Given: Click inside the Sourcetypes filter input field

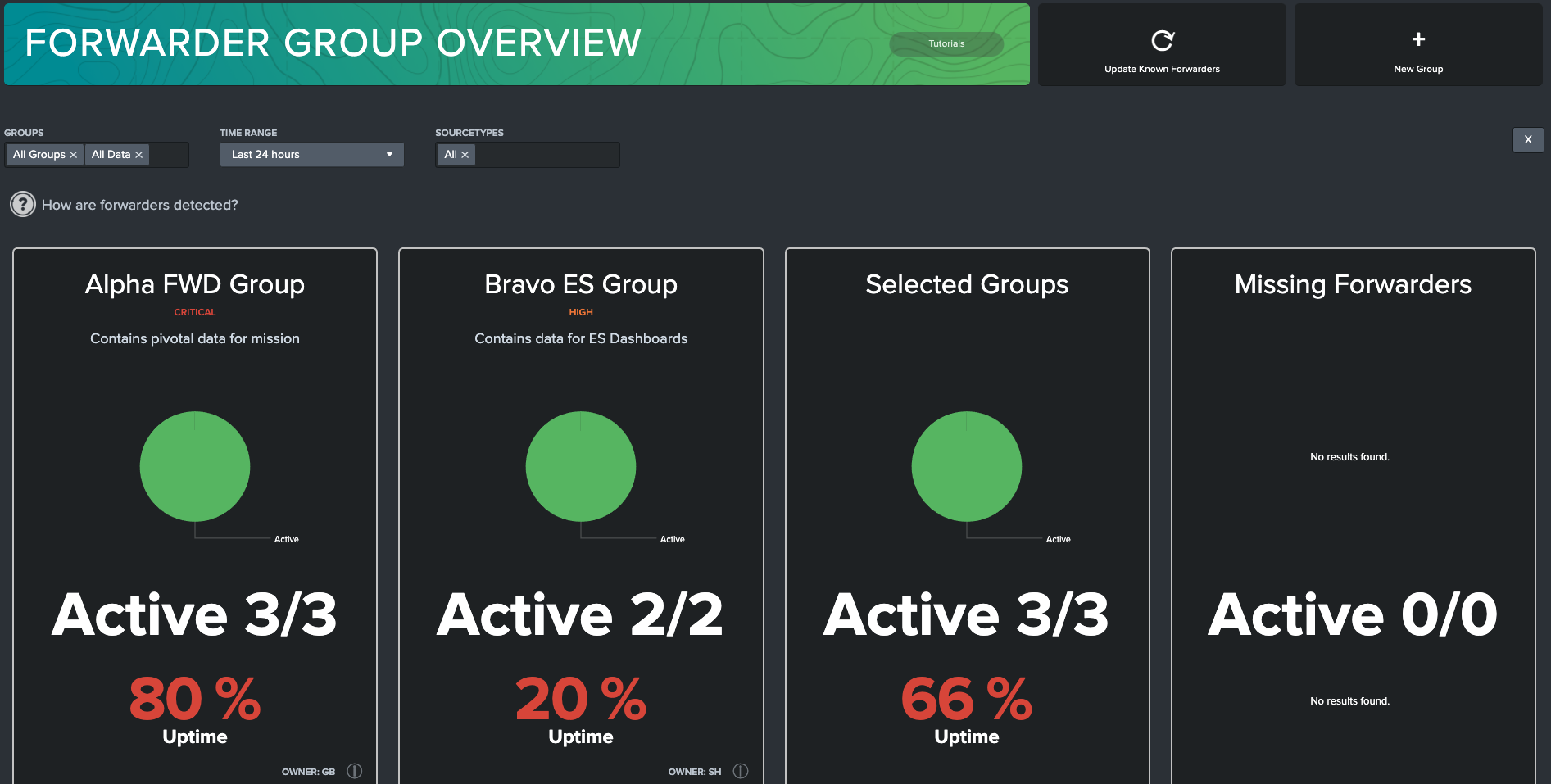Looking at the screenshot, I should coord(541,154).
